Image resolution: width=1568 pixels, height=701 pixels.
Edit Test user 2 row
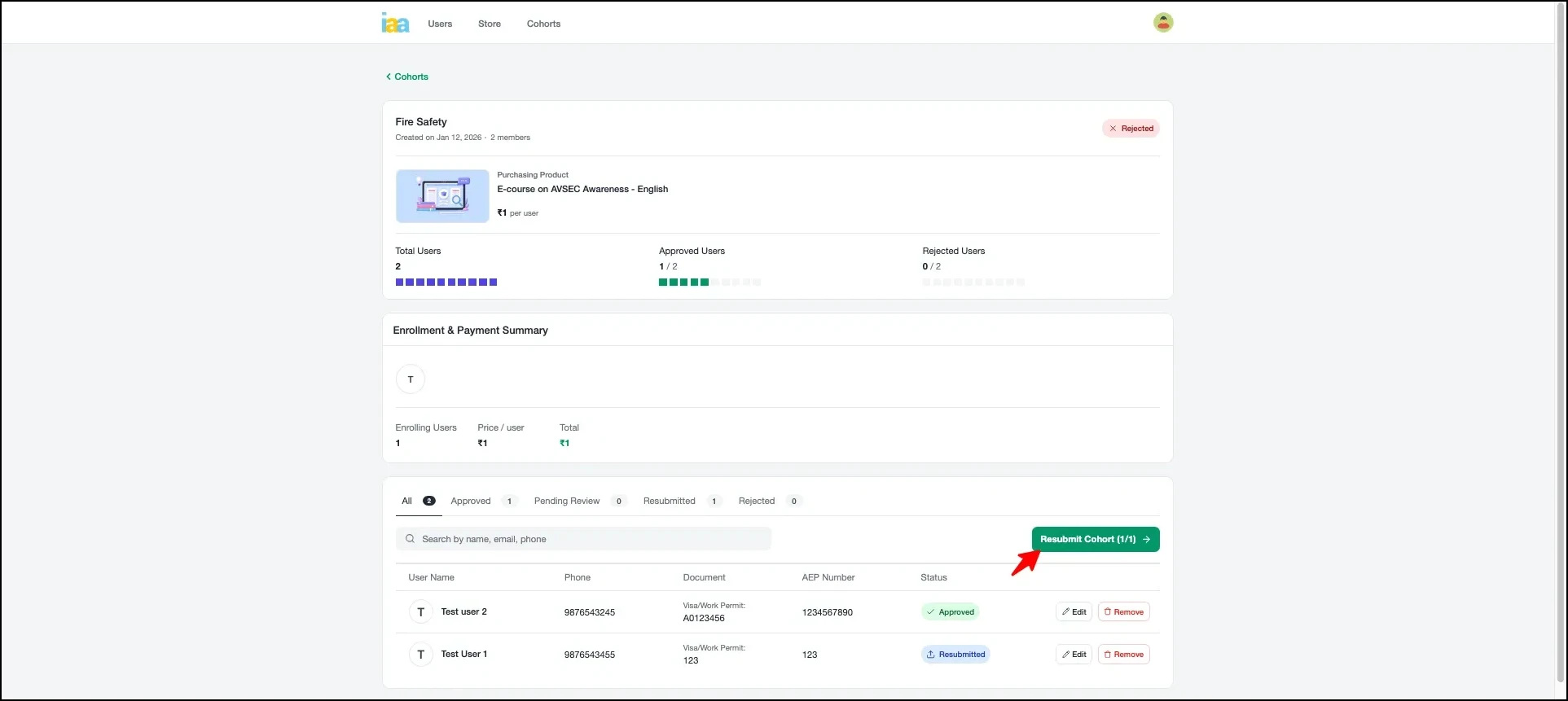click(1074, 612)
